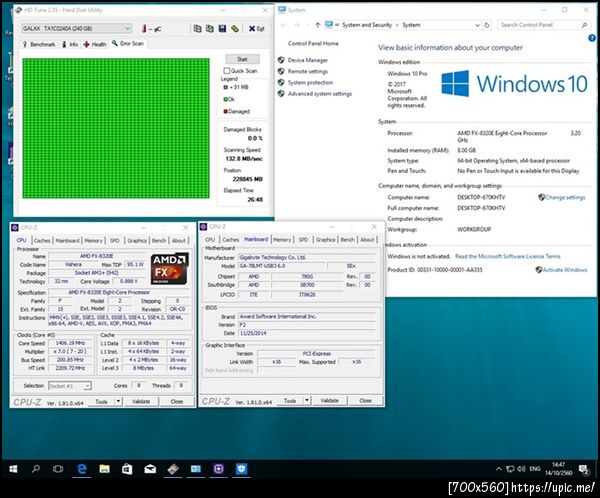Click the up arrow in System window

pos(318,25)
